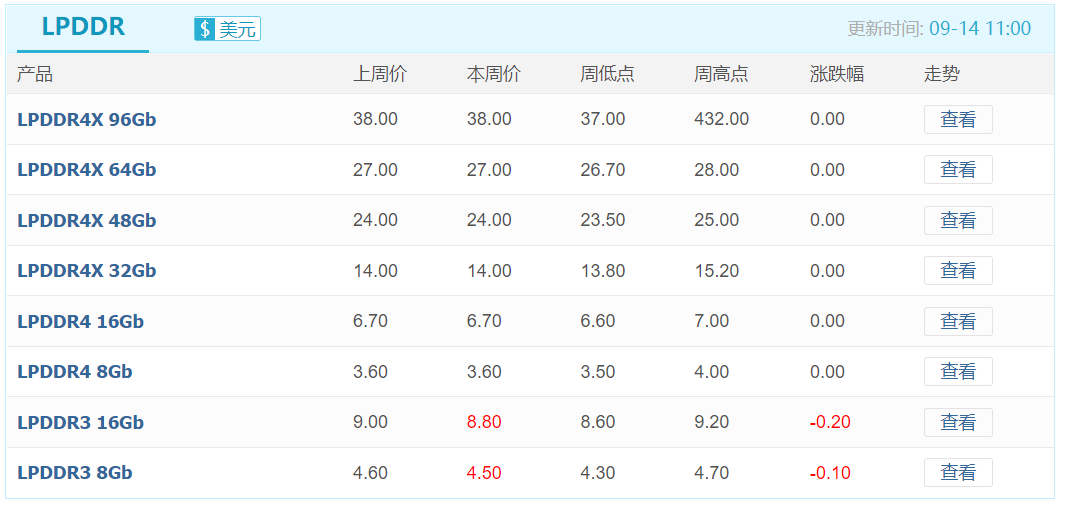Open the LPDDR4 8Gb product link
Image resolution: width=1065 pixels, height=506 pixels.
(x=75, y=372)
